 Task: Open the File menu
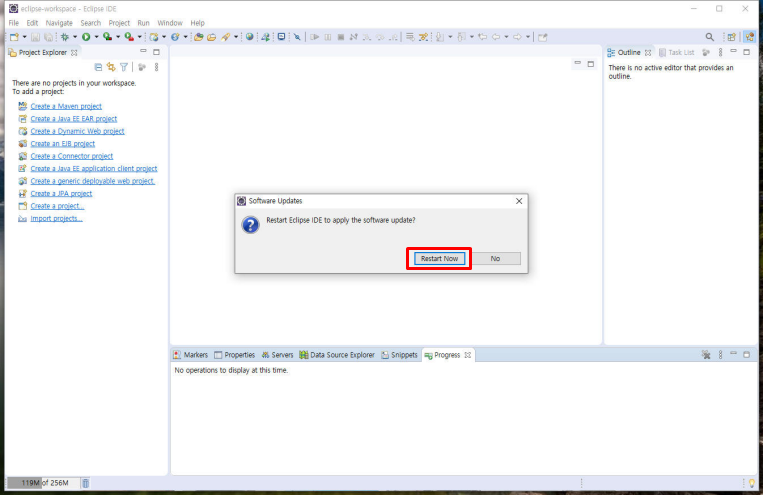[14, 23]
